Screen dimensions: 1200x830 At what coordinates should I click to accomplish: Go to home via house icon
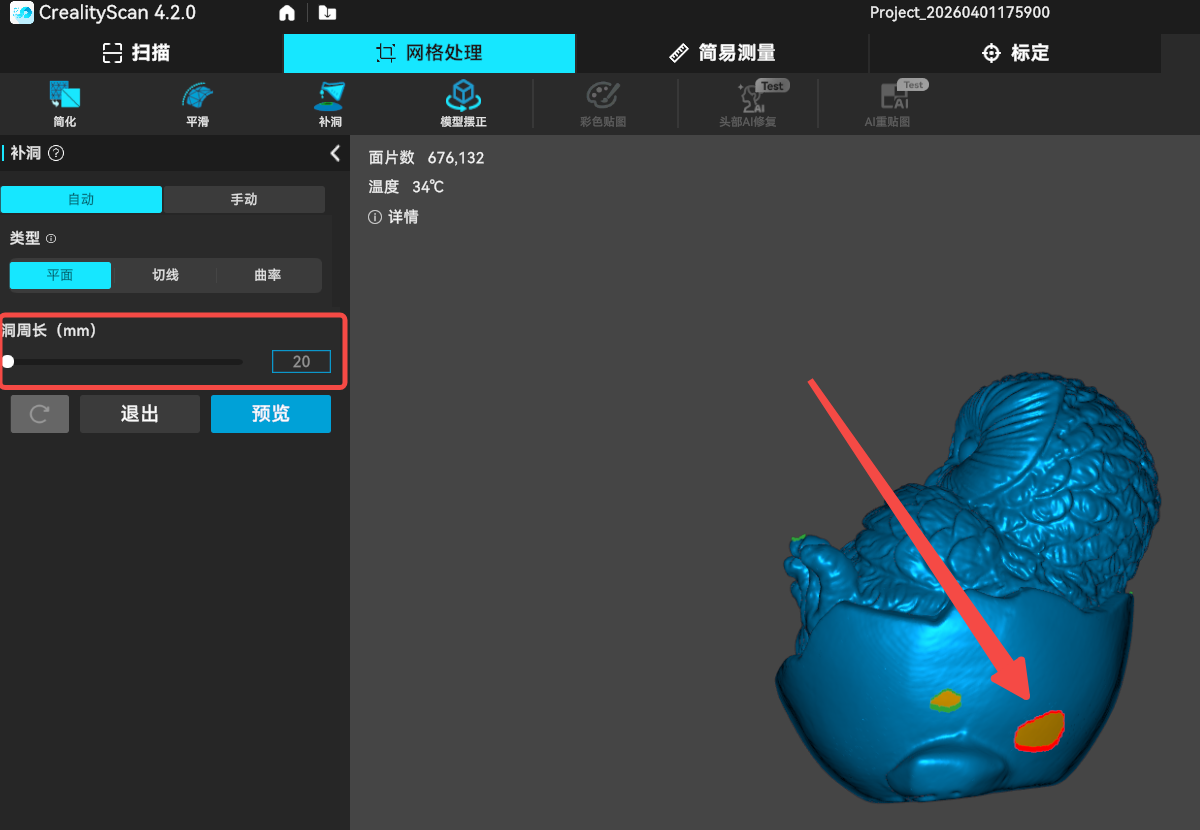[287, 13]
